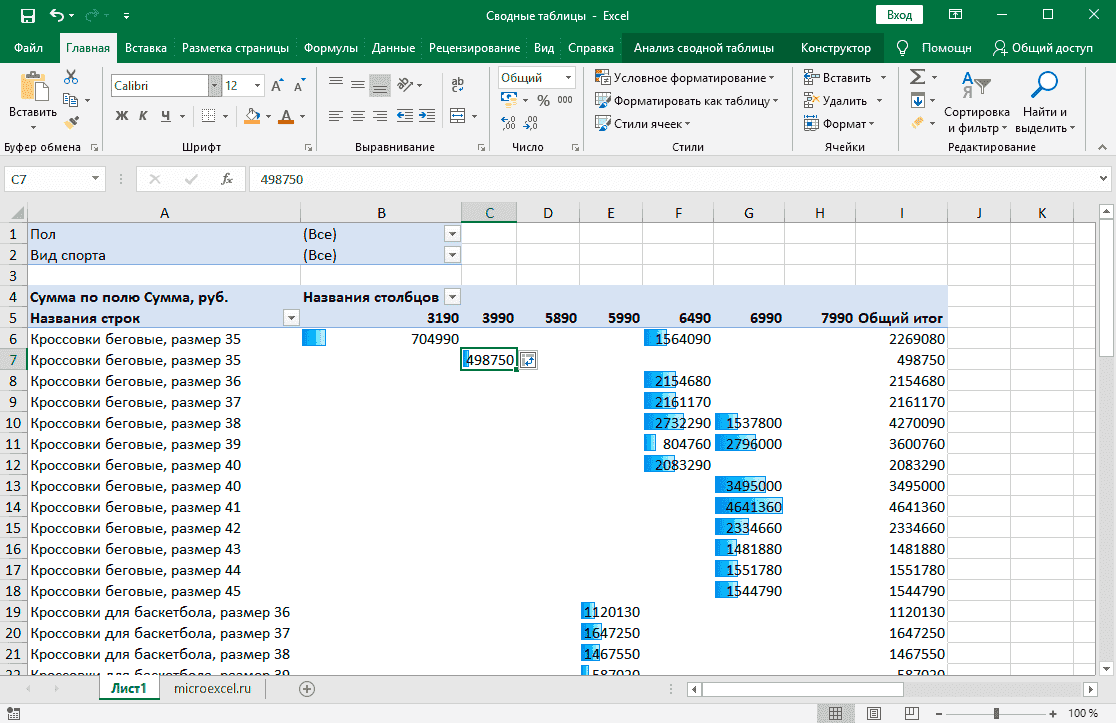This screenshot has width=1116, height=723.
Task: Click the Общий доступ button
Action: (1043, 48)
